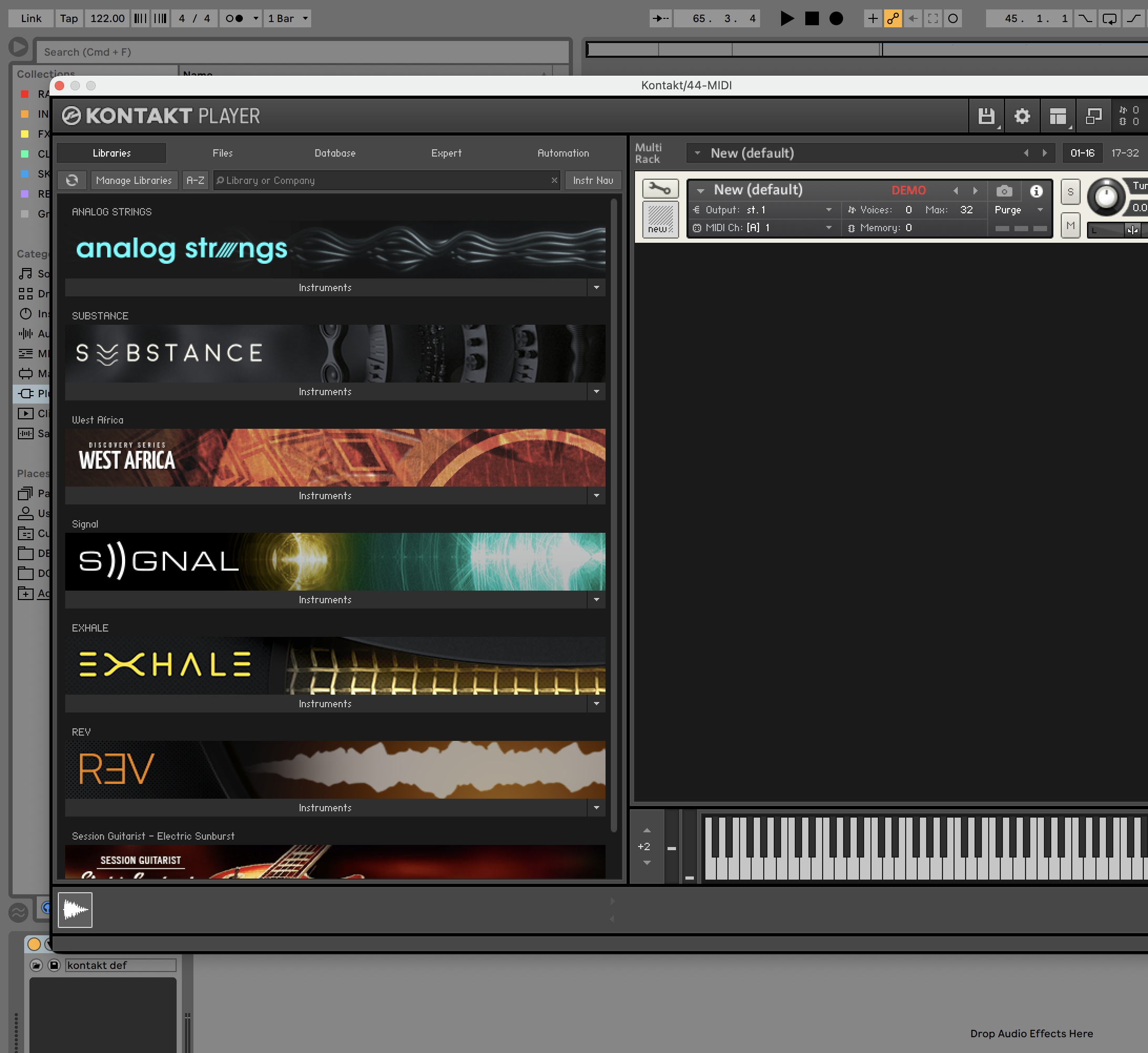Click Ableton Link button
1148x1053 pixels.
[x=31, y=18]
